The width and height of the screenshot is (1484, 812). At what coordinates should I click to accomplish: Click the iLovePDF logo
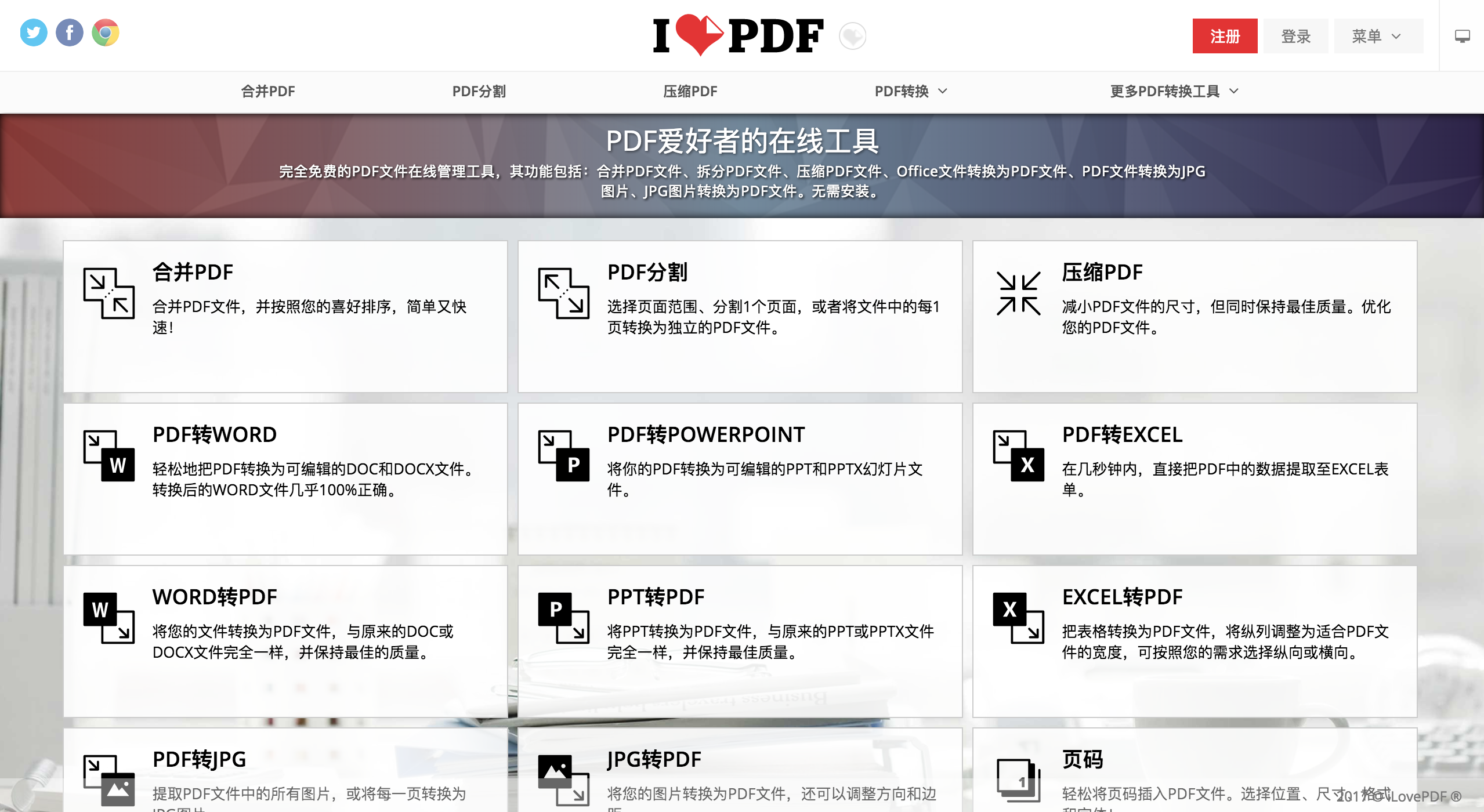pyautogui.click(x=738, y=35)
